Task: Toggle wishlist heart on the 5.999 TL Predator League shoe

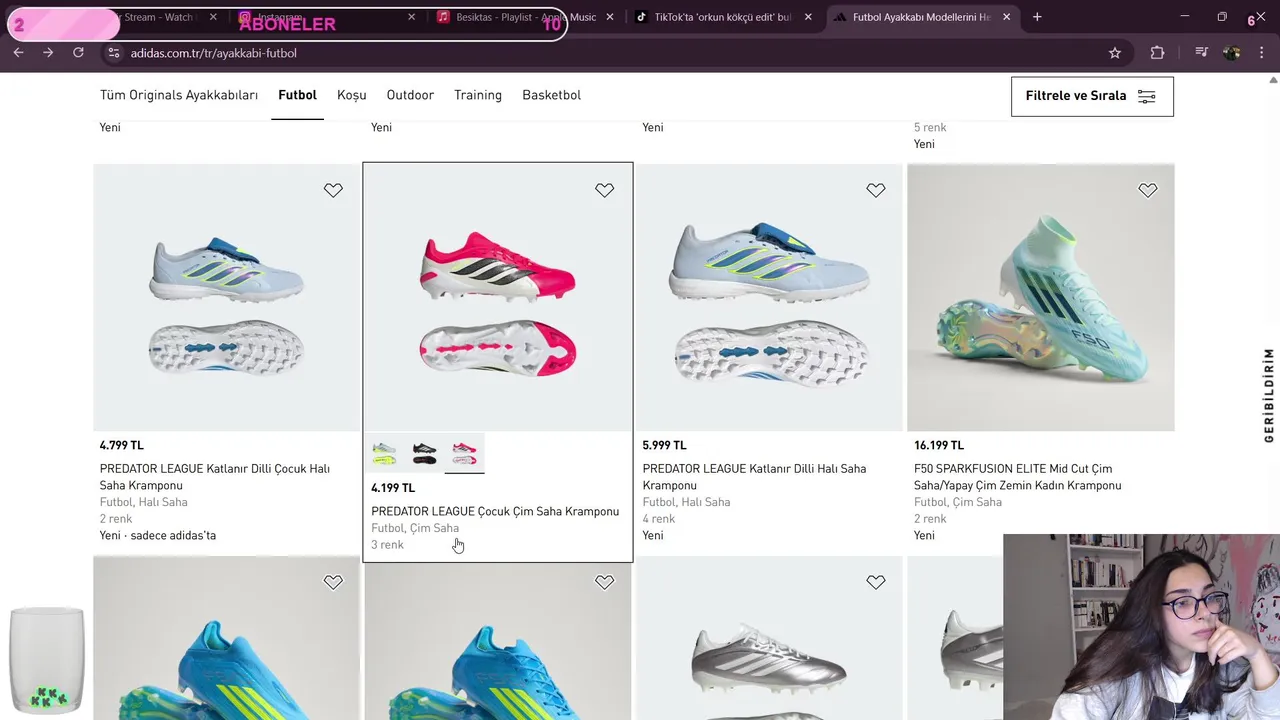Action: (876, 190)
